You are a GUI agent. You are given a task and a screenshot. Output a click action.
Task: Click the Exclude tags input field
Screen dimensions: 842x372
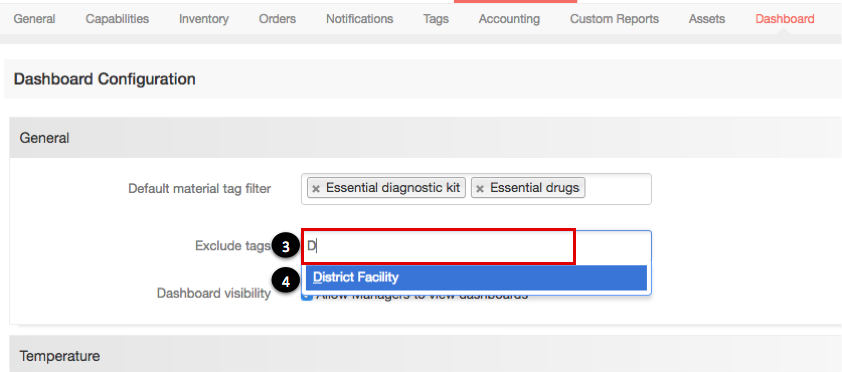coord(476,246)
